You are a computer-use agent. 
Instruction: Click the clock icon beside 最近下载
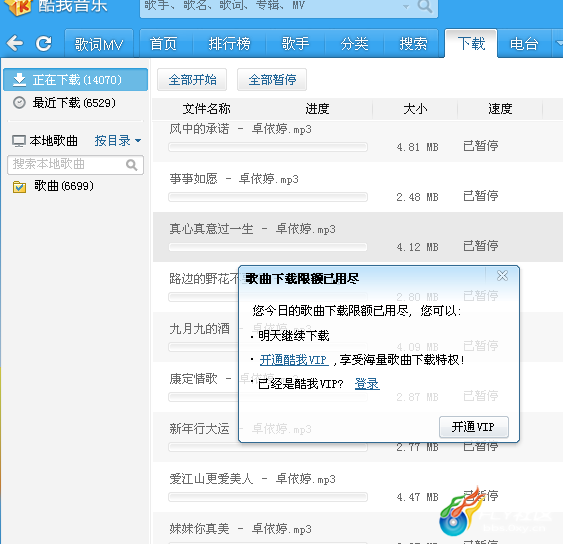[x=19, y=103]
